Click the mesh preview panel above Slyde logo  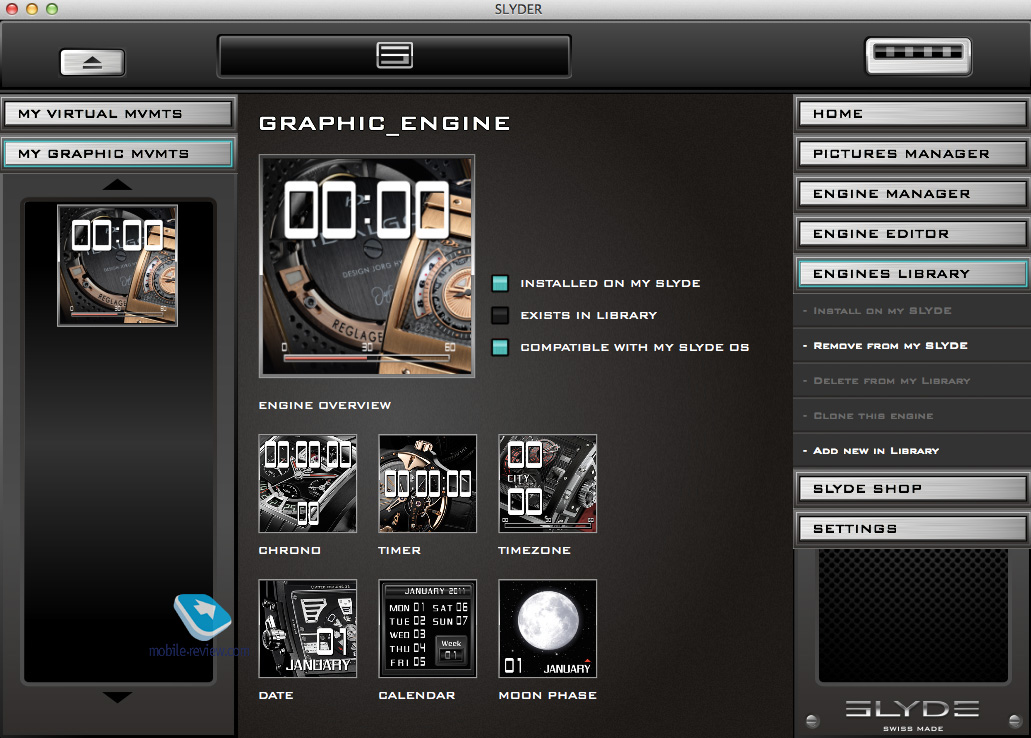[x=913, y=616]
